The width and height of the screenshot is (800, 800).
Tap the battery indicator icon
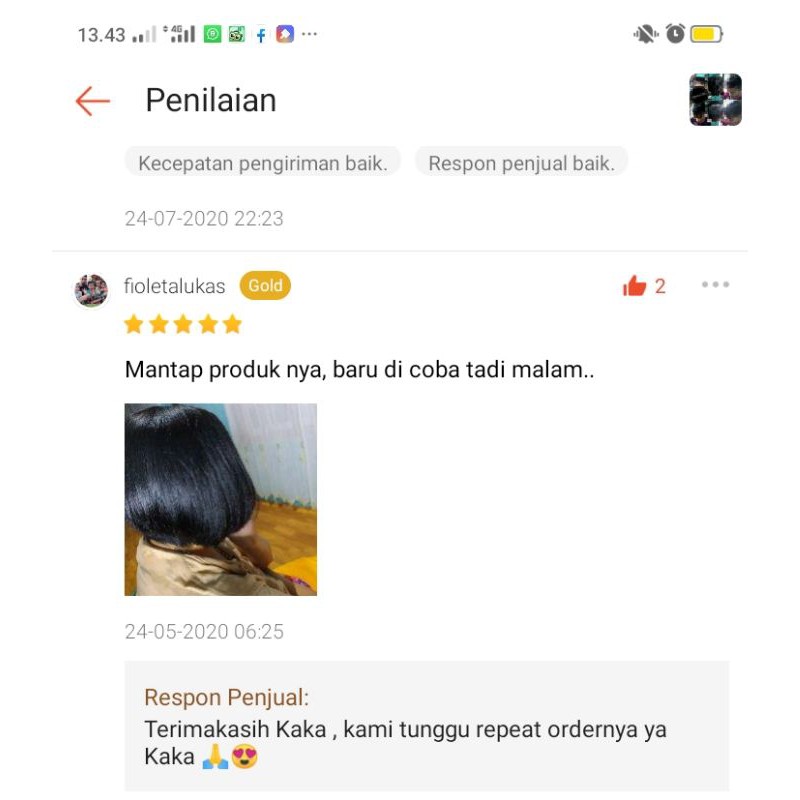[x=706, y=34]
